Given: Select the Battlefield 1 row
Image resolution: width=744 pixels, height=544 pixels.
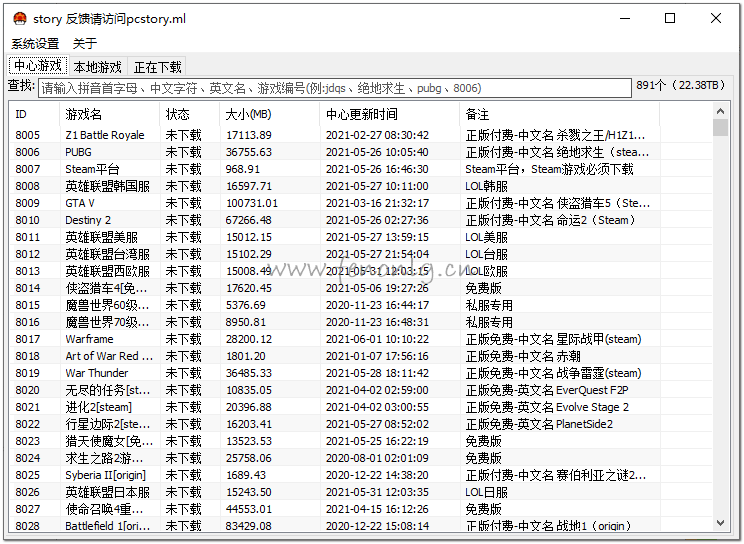Looking at the screenshot, I should click(361, 525).
